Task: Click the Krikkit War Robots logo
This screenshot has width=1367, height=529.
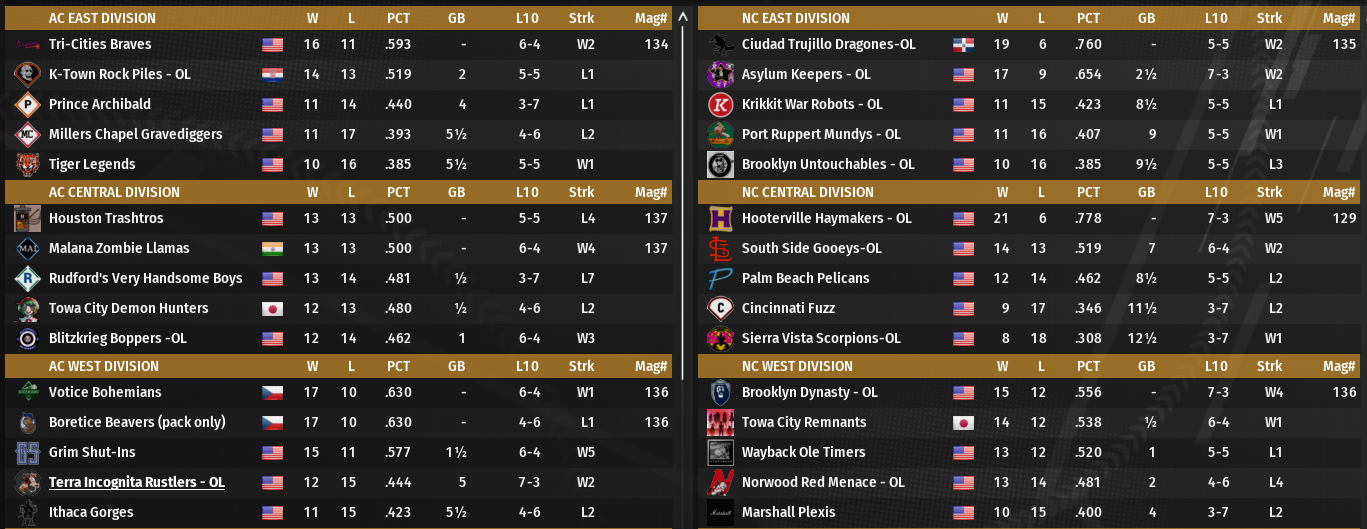Action: coord(720,105)
